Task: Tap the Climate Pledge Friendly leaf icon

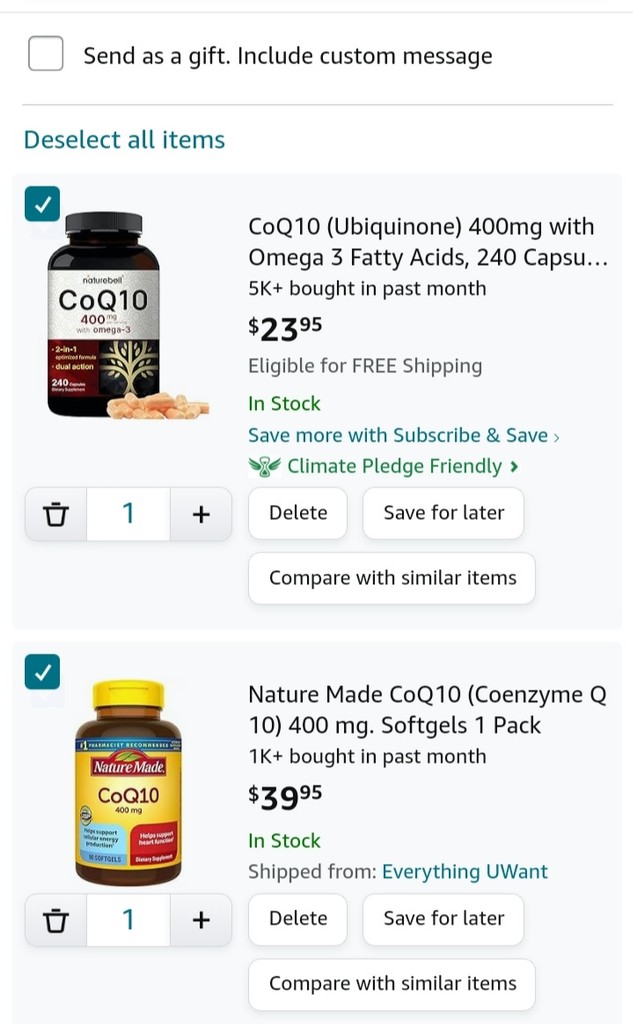Action: tap(265, 466)
